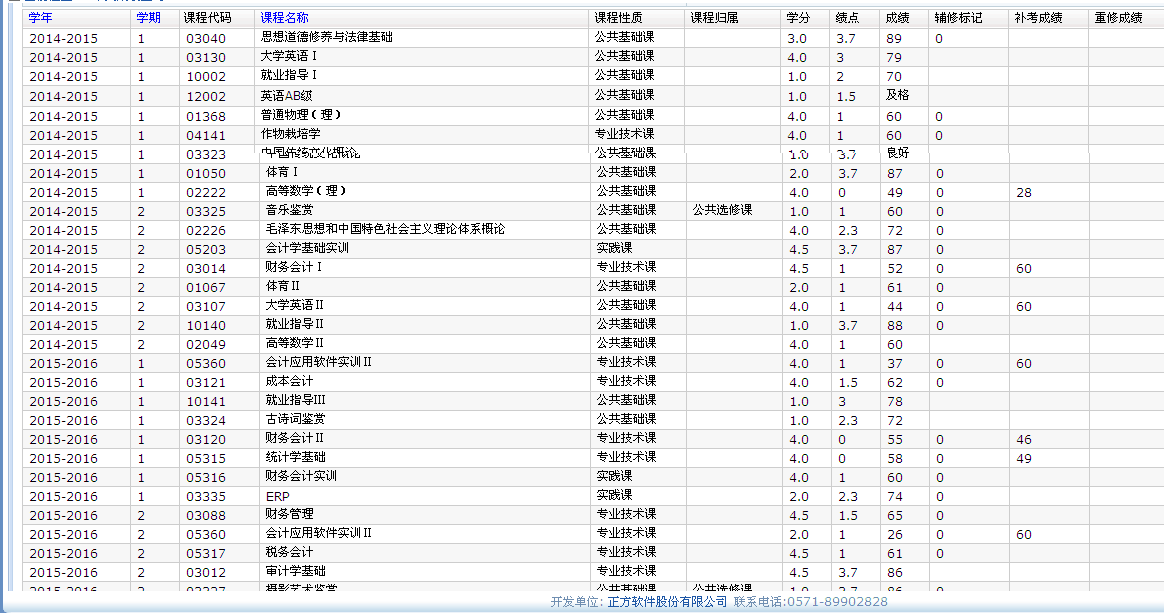The image size is (1164, 613).
Task: Select the course name 古诗词鉴赏
Action: pos(295,419)
